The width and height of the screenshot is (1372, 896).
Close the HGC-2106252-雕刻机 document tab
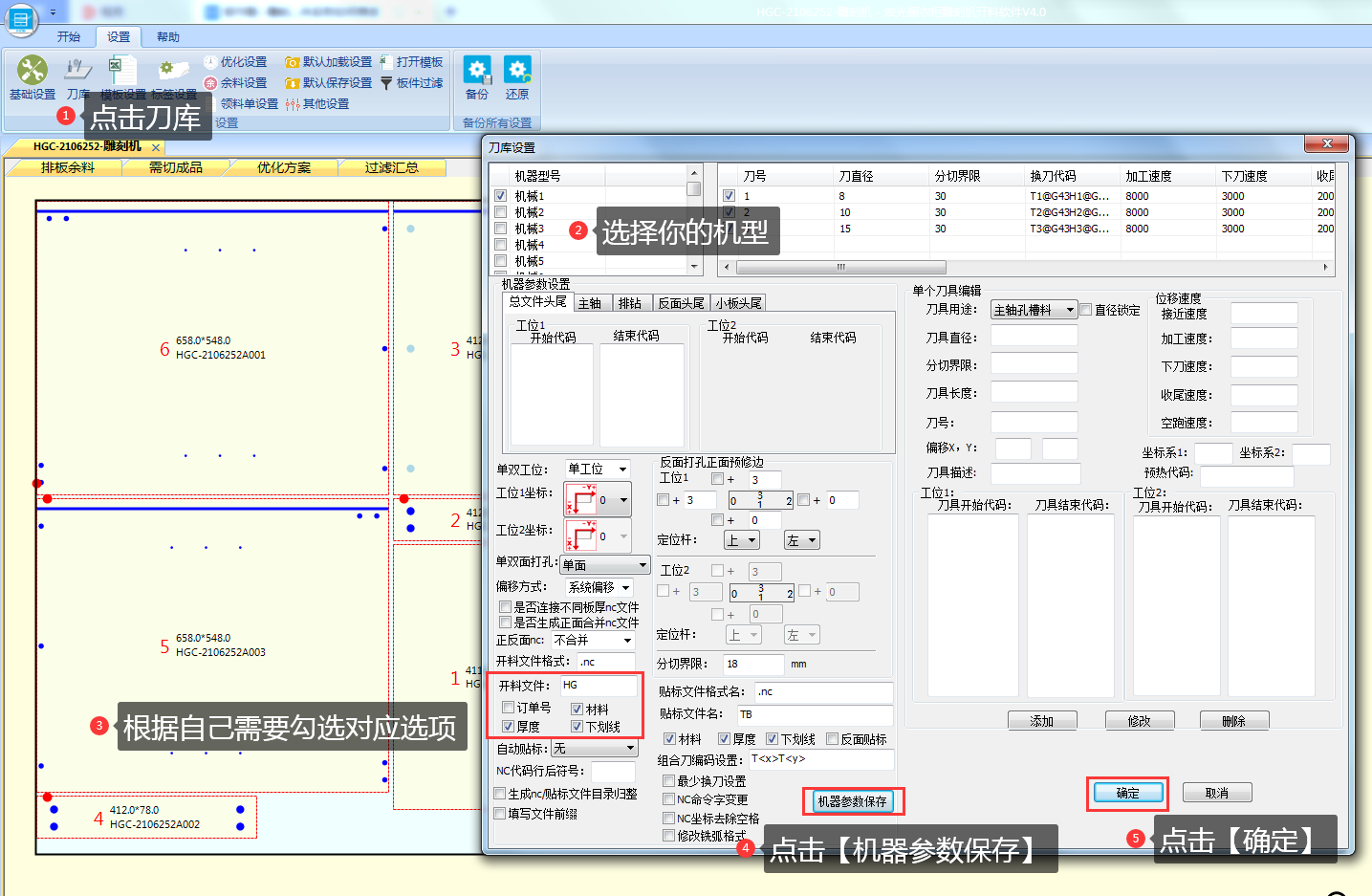156,147
